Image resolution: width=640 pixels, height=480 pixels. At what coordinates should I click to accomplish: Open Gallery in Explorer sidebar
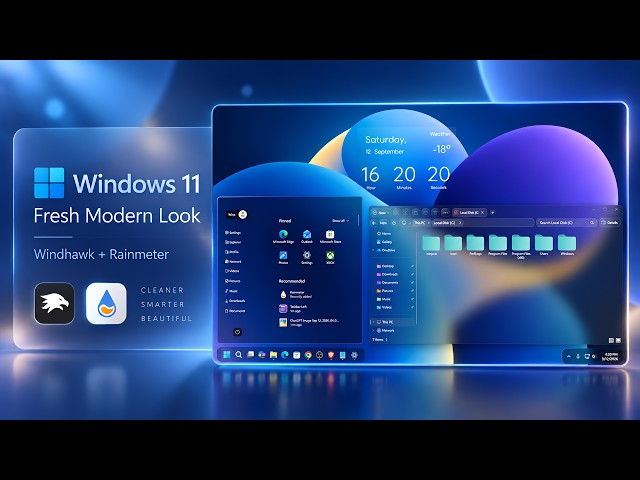tap(384, 242)
